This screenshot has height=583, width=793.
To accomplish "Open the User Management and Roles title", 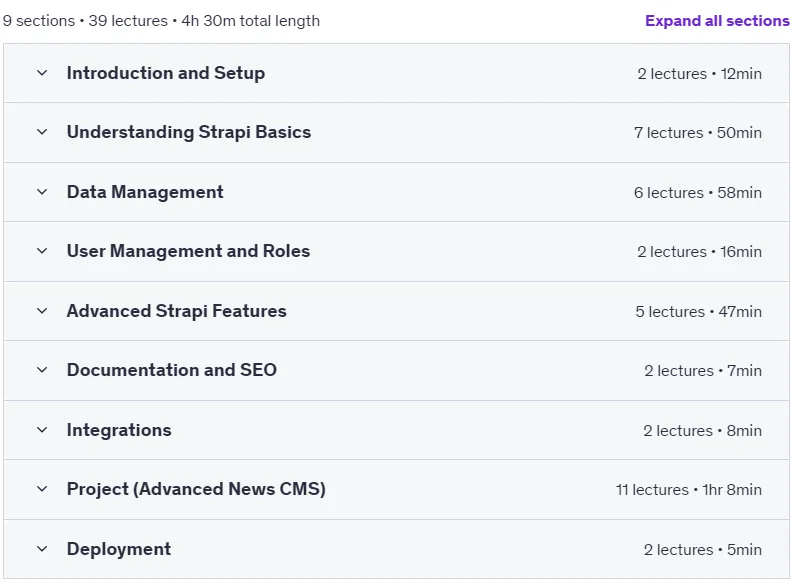I will (x=189, y=251).
